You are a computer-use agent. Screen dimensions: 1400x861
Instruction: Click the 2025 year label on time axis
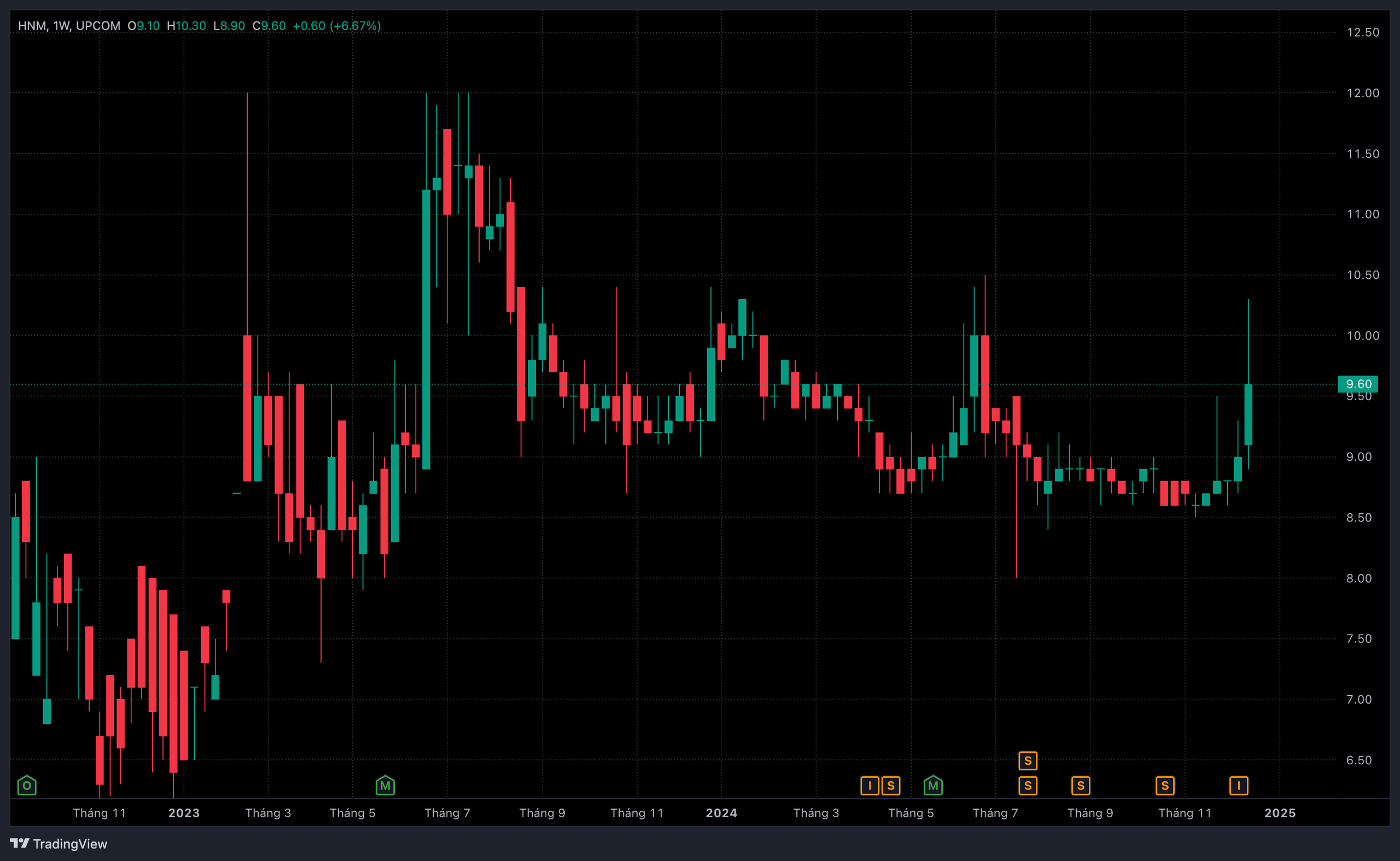coord(1280,813)
